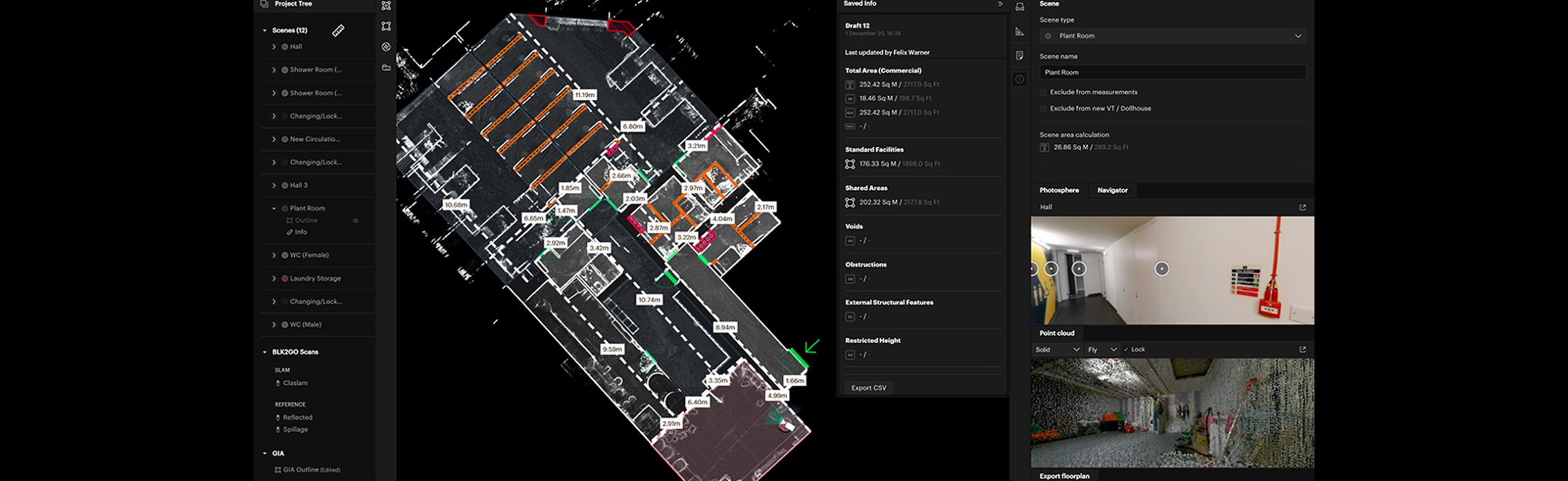Screen dimensions: 1568x481
Task: Expand the Laundry Storage scene
Action: pyautogui.click(x=274, y=278)
